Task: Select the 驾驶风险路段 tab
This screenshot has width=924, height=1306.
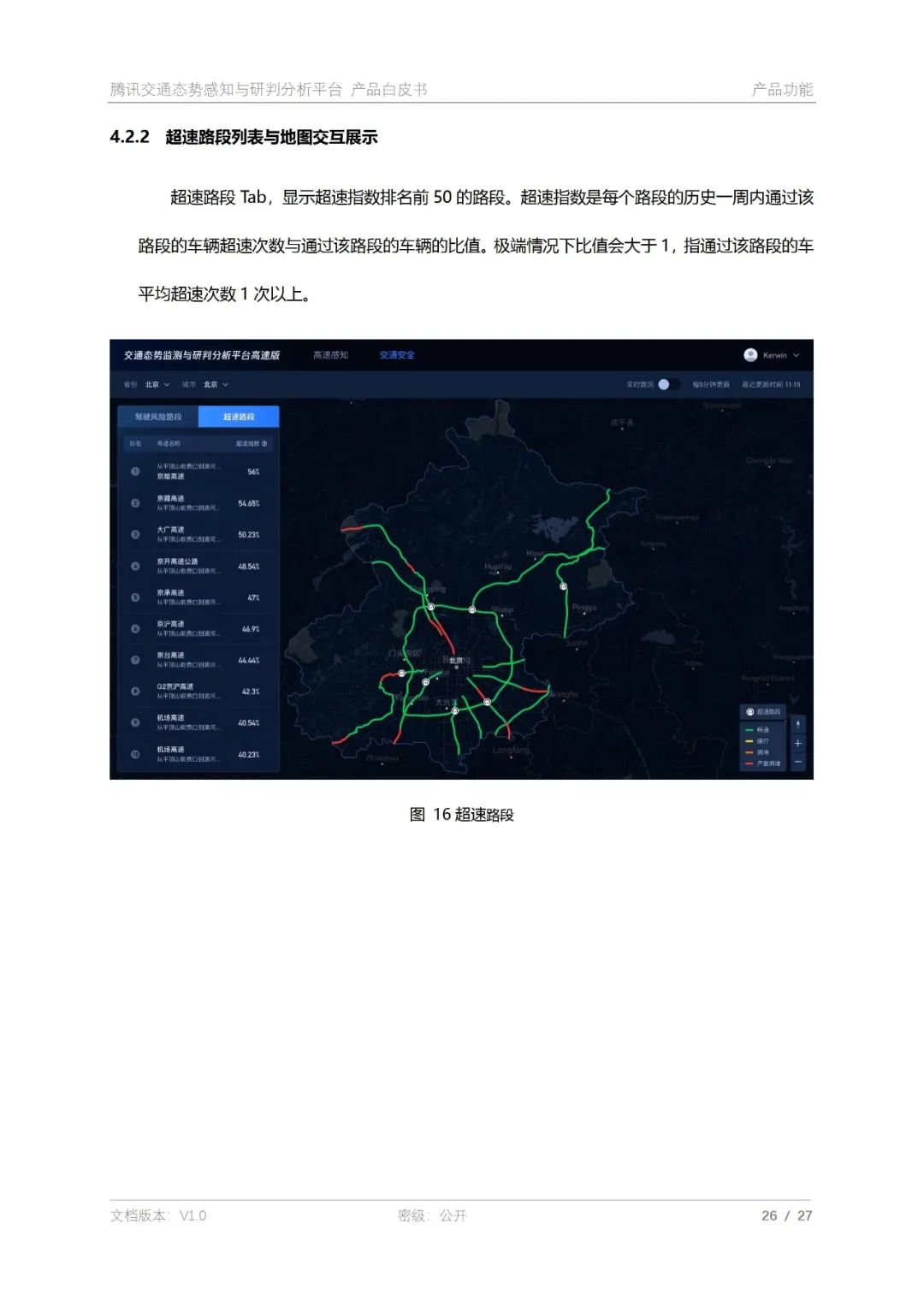Action: tap(158, 417)
